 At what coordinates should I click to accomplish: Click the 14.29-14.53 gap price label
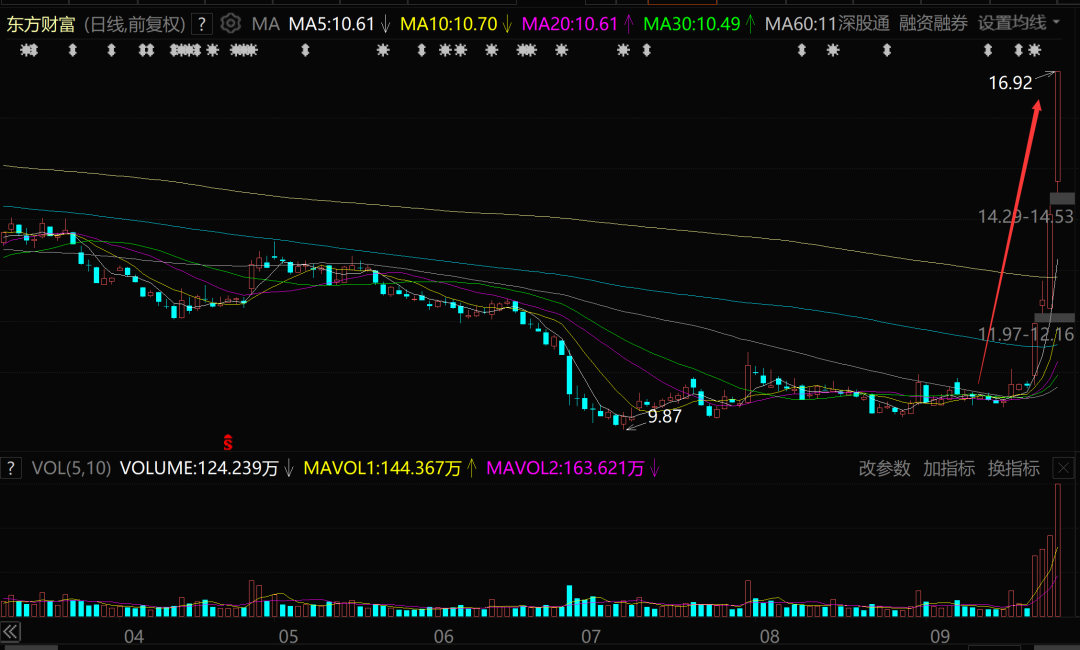[x=1026, y=217]
